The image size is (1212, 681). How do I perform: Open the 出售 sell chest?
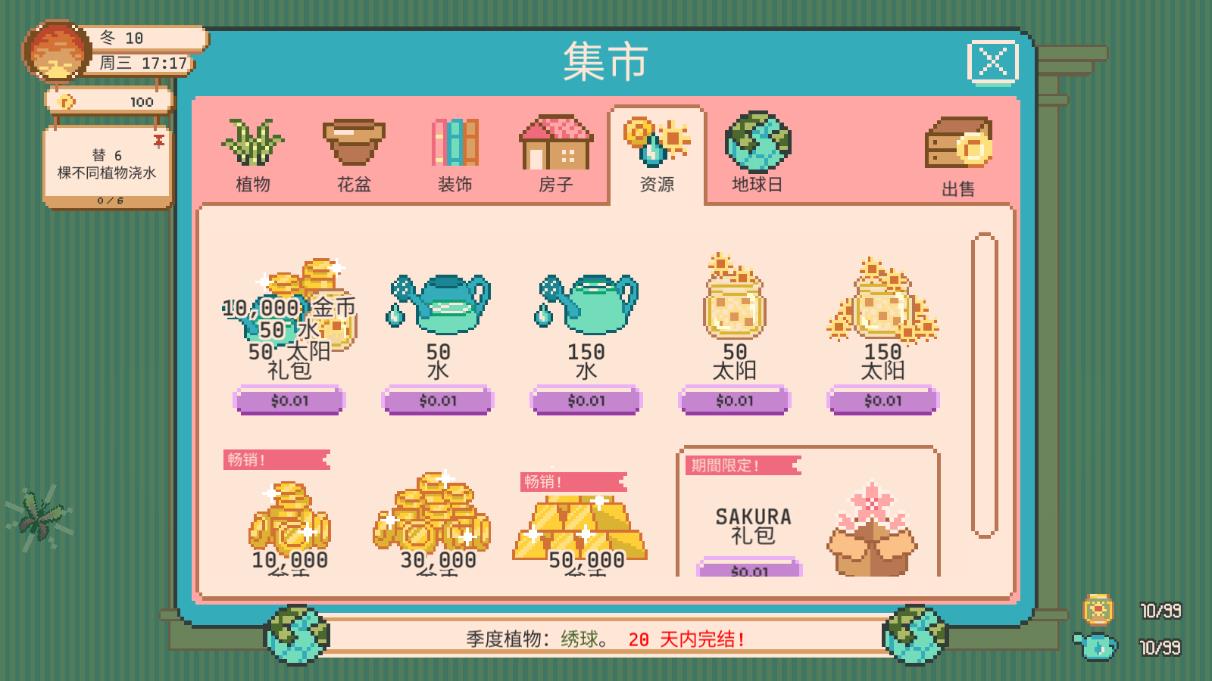pyautogui.click(x=958, y=156)
